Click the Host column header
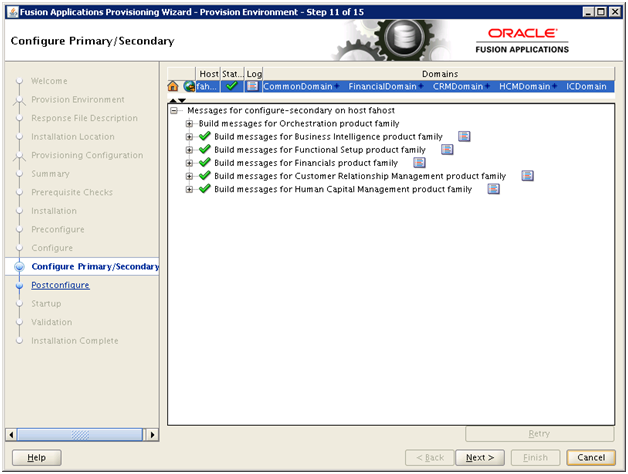 (x=208, y=74)
